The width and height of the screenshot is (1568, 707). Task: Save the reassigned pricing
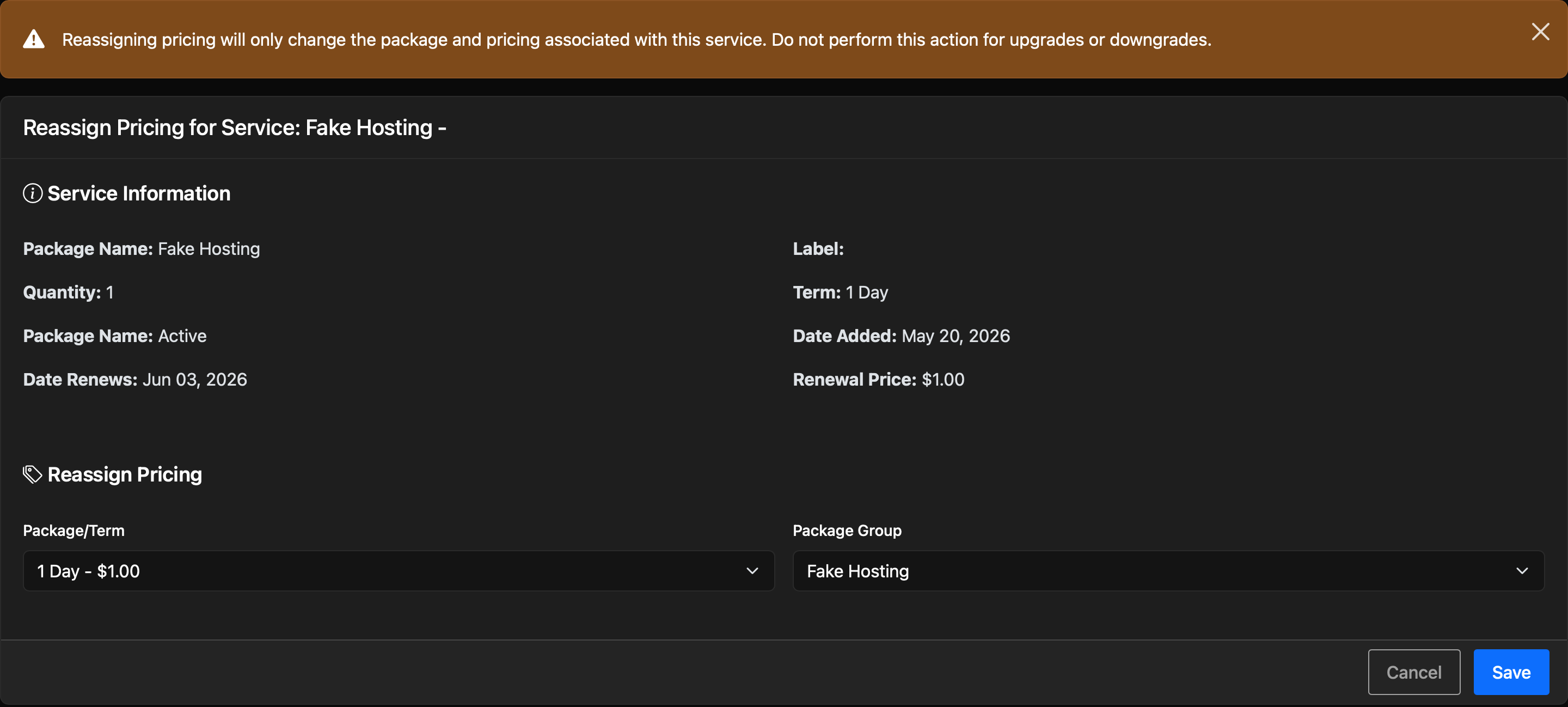click(1511, 672)
